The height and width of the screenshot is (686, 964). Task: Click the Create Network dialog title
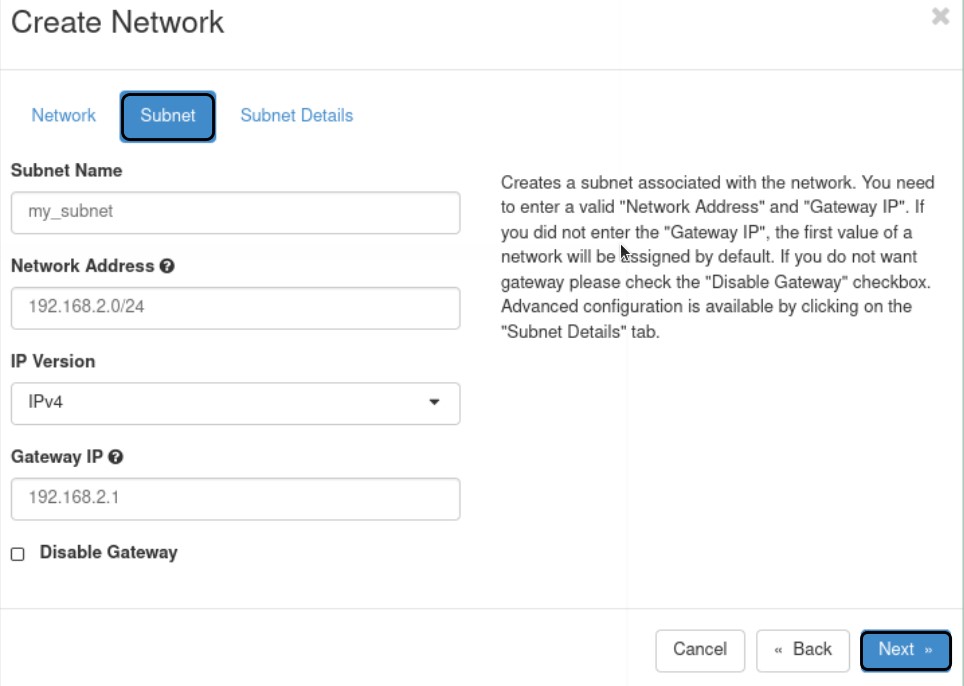pyautogui.click(x=118, y=23)
